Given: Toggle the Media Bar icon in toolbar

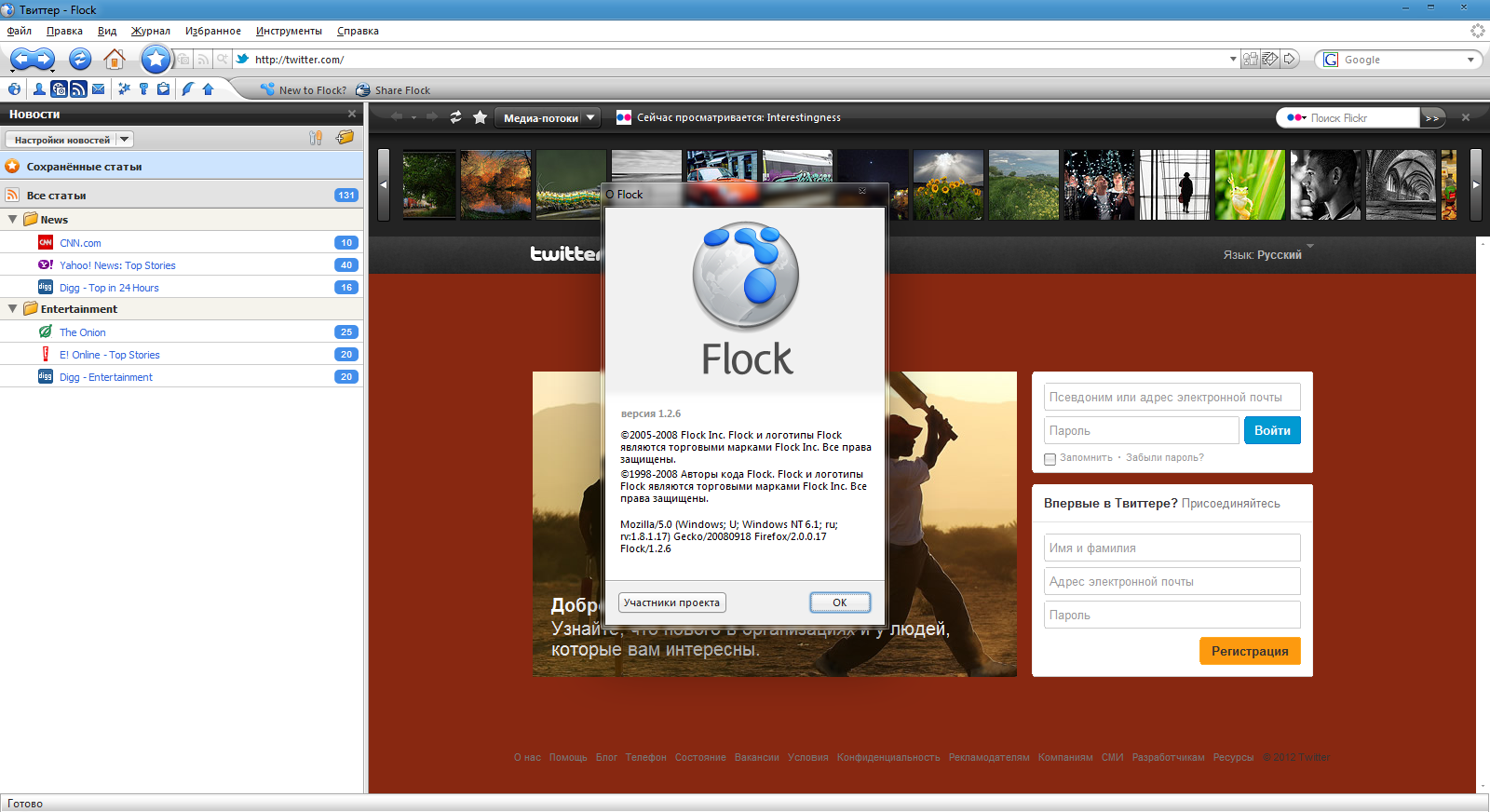Looking at the screenshot, I should (59, 89).
